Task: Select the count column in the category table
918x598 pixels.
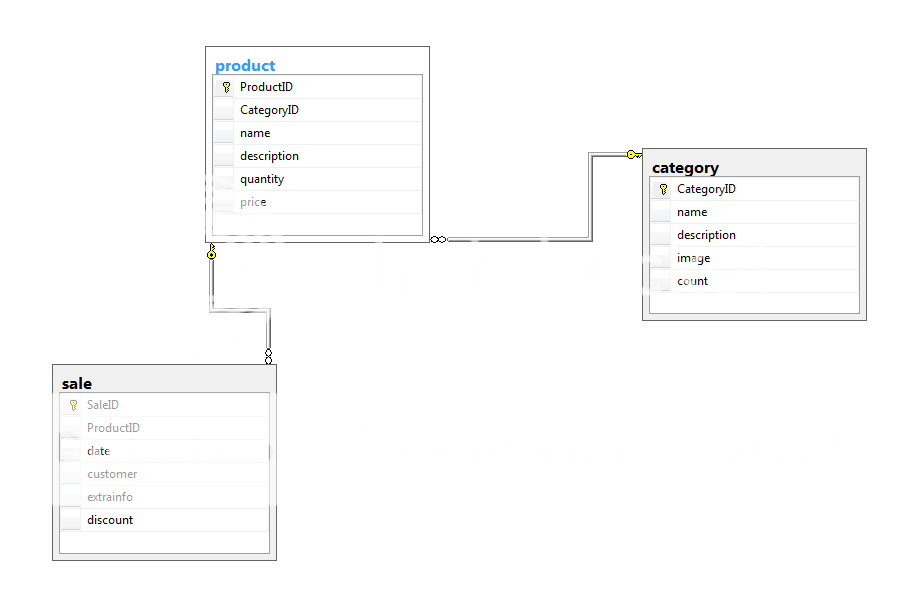Action: tap(693, 280)
